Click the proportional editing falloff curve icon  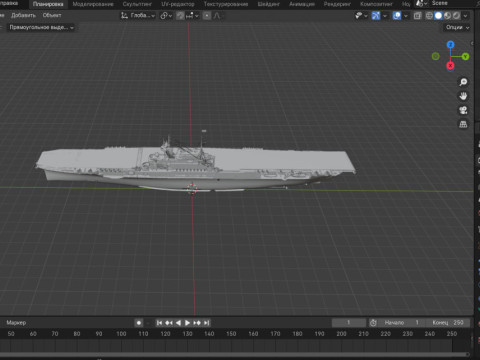pos(217,16)
